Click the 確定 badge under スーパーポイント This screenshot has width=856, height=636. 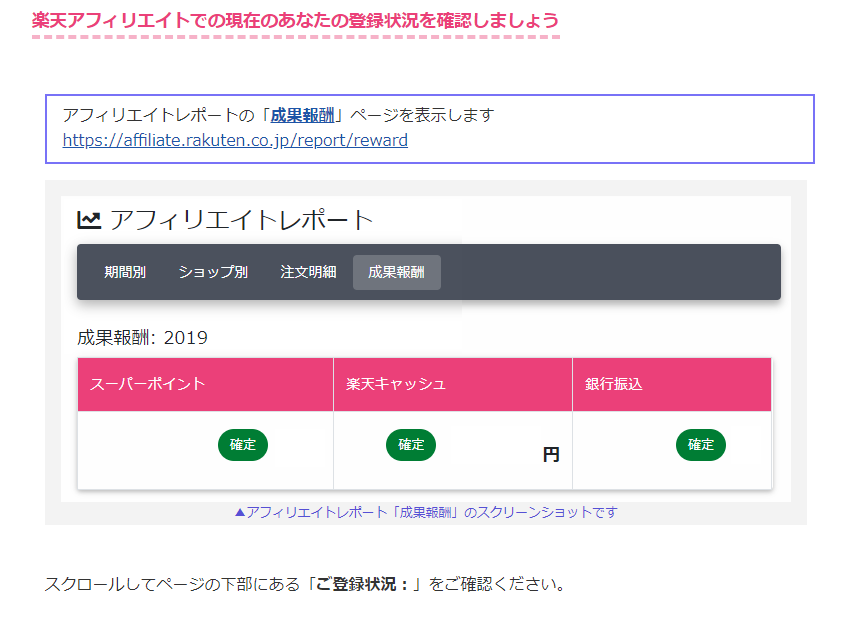click(x=243, y=445)
